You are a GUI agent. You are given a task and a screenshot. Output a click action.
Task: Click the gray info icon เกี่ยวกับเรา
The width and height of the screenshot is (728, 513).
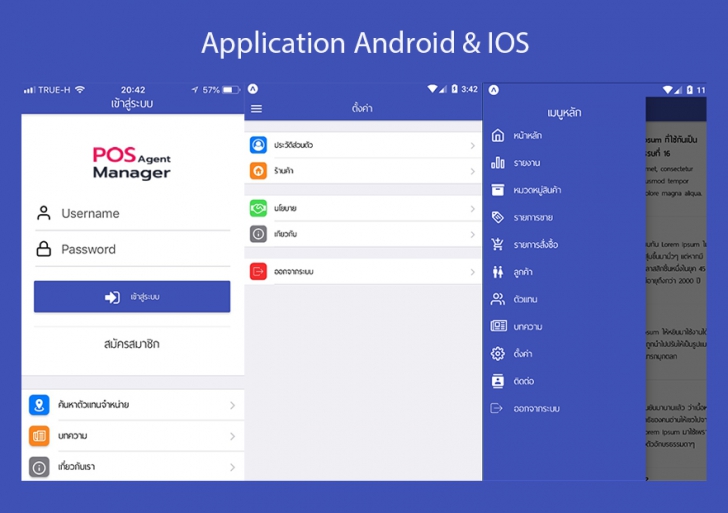point(39,467)
